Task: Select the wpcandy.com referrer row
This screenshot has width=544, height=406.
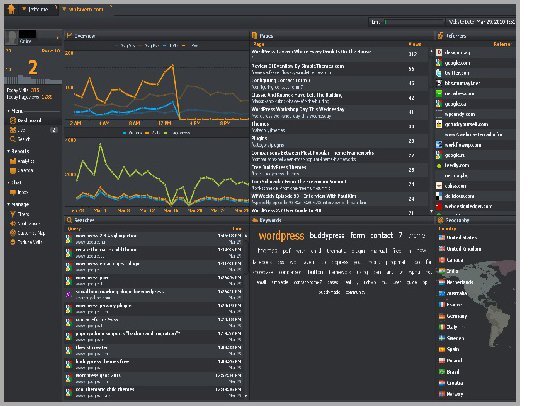Action: (x=475, y=114)
